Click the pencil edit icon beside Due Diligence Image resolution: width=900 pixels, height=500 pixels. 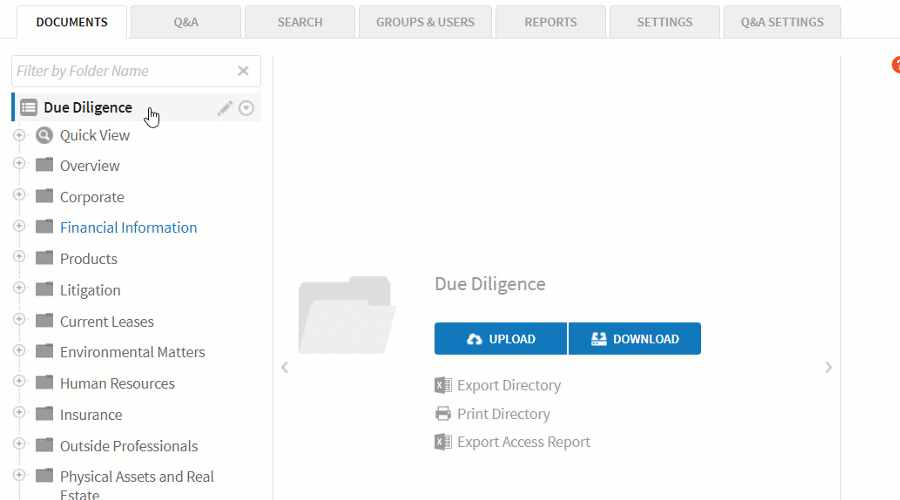click(225, 108)
